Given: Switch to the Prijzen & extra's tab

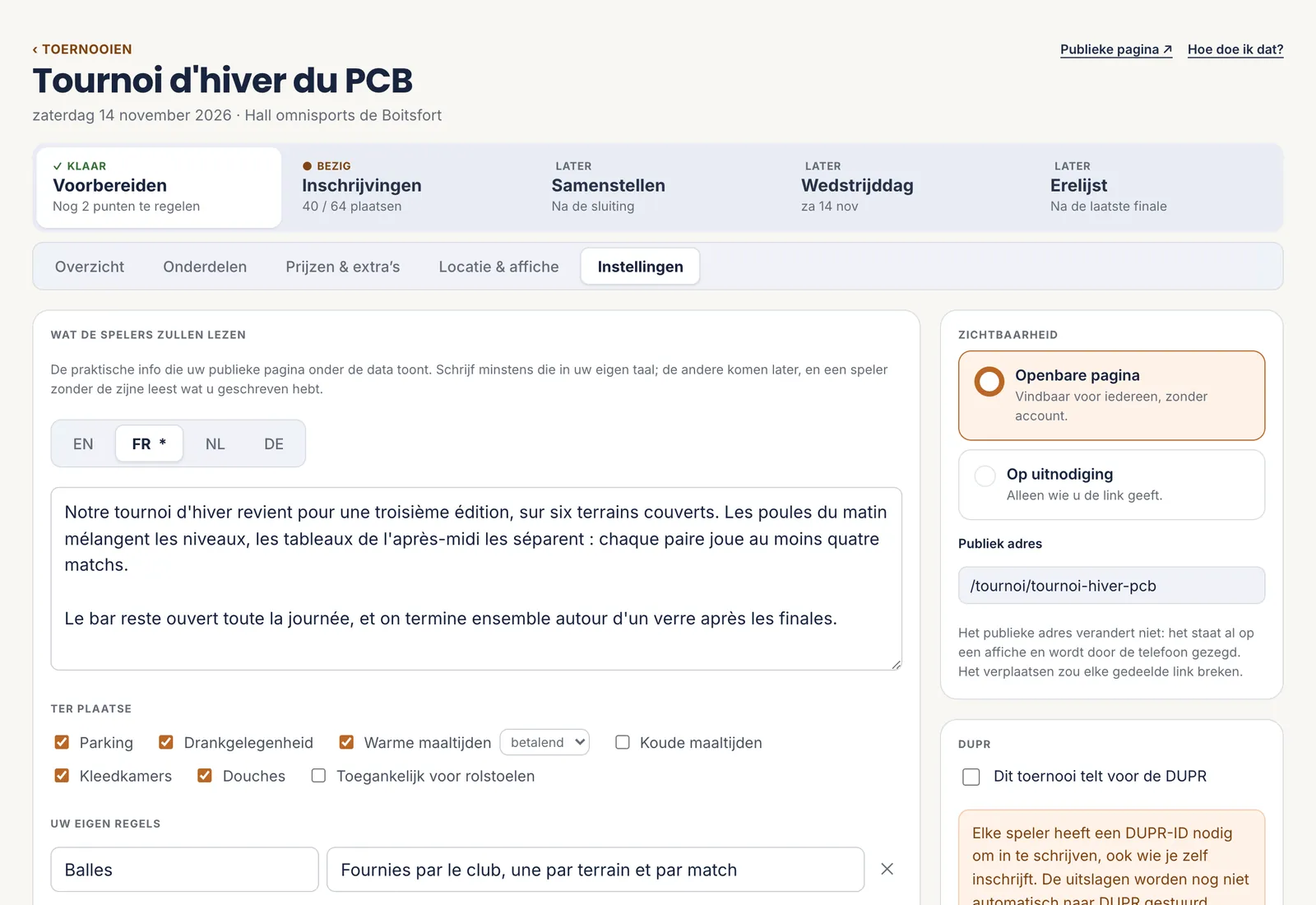Looking at the screenshot, I should click(343, 267).
